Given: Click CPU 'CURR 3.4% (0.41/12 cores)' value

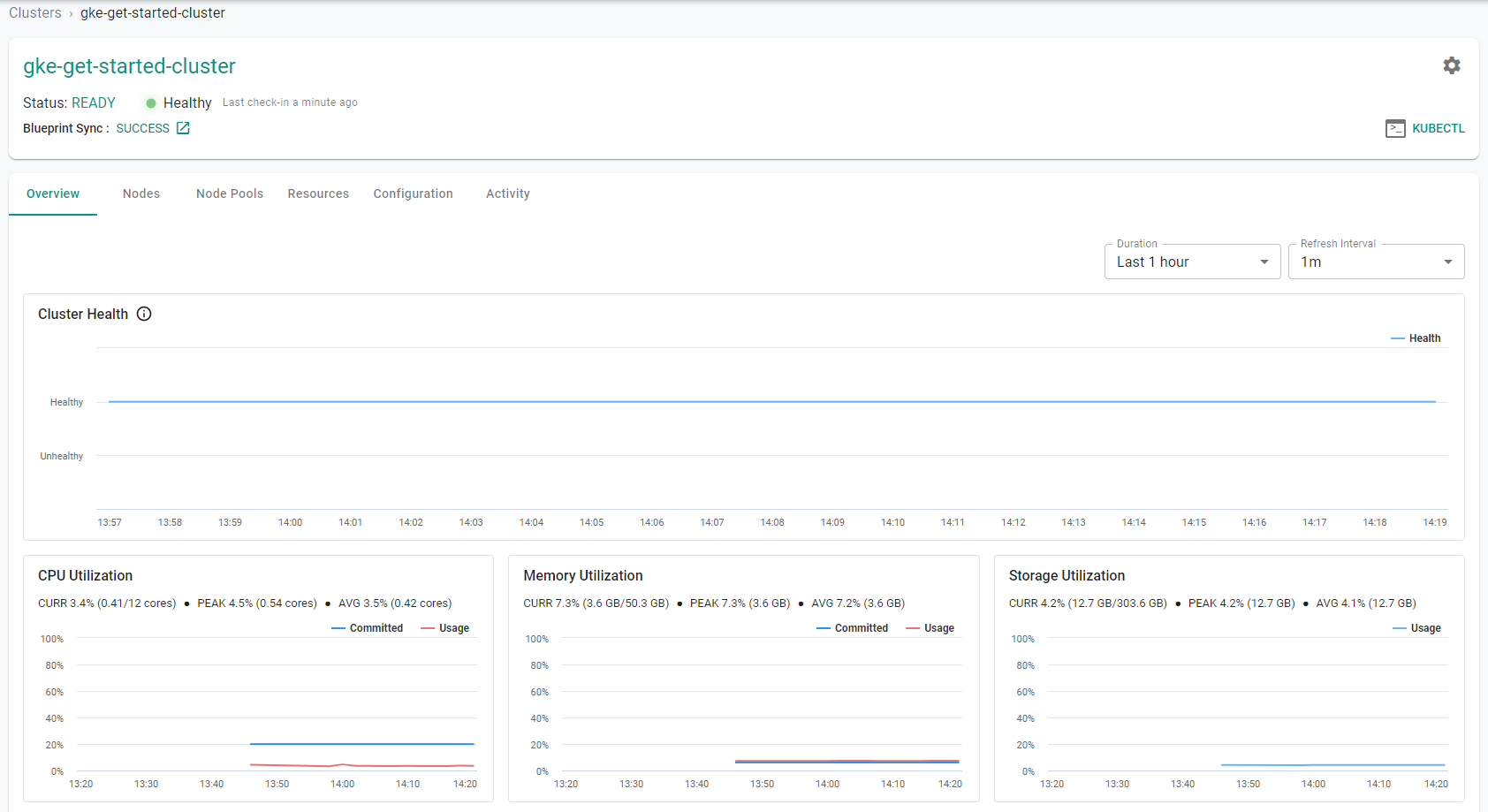Looking at the screenshot, I should click(x=107, y=603).
